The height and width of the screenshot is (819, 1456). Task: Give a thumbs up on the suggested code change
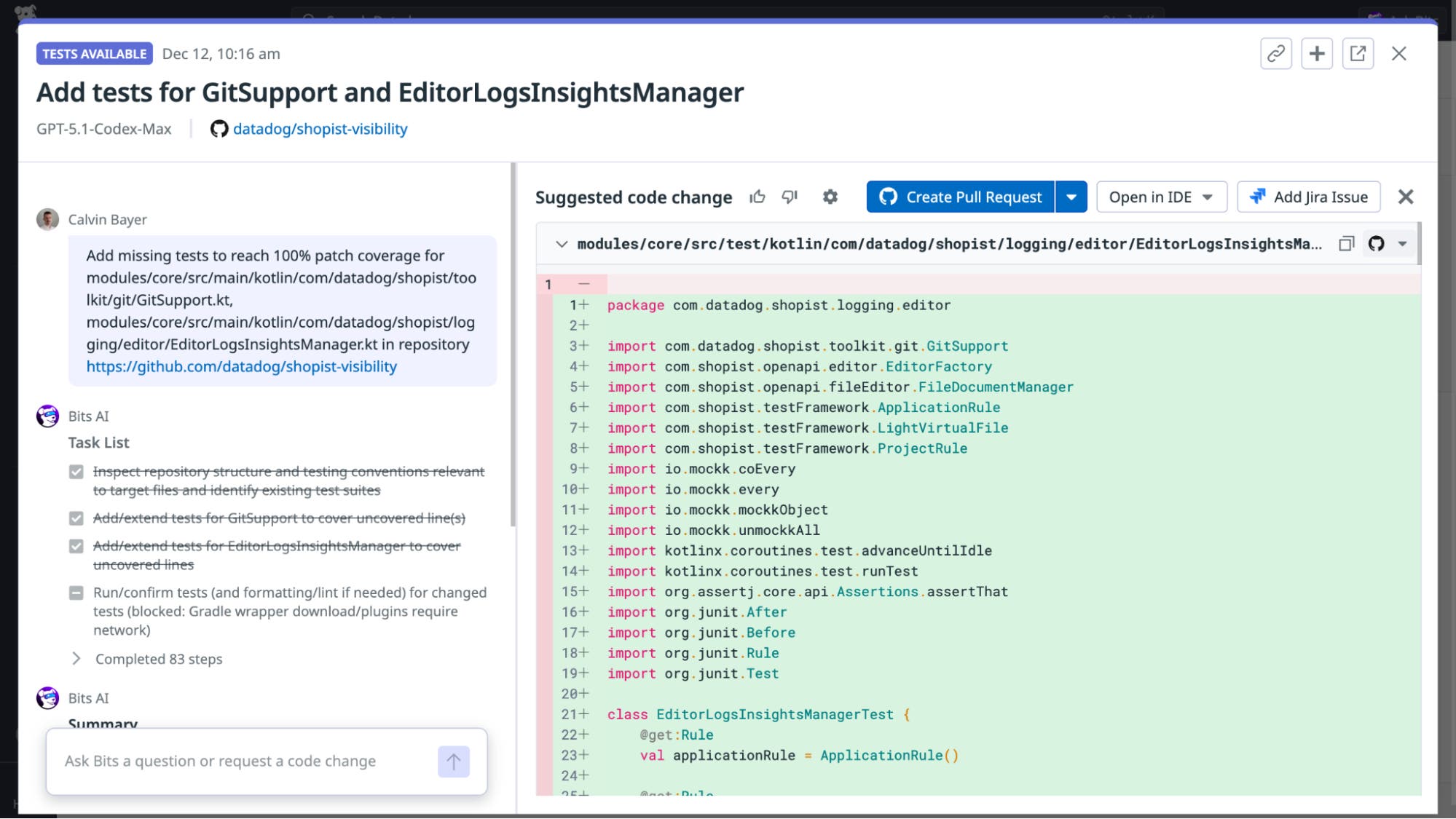click(757, 197)
